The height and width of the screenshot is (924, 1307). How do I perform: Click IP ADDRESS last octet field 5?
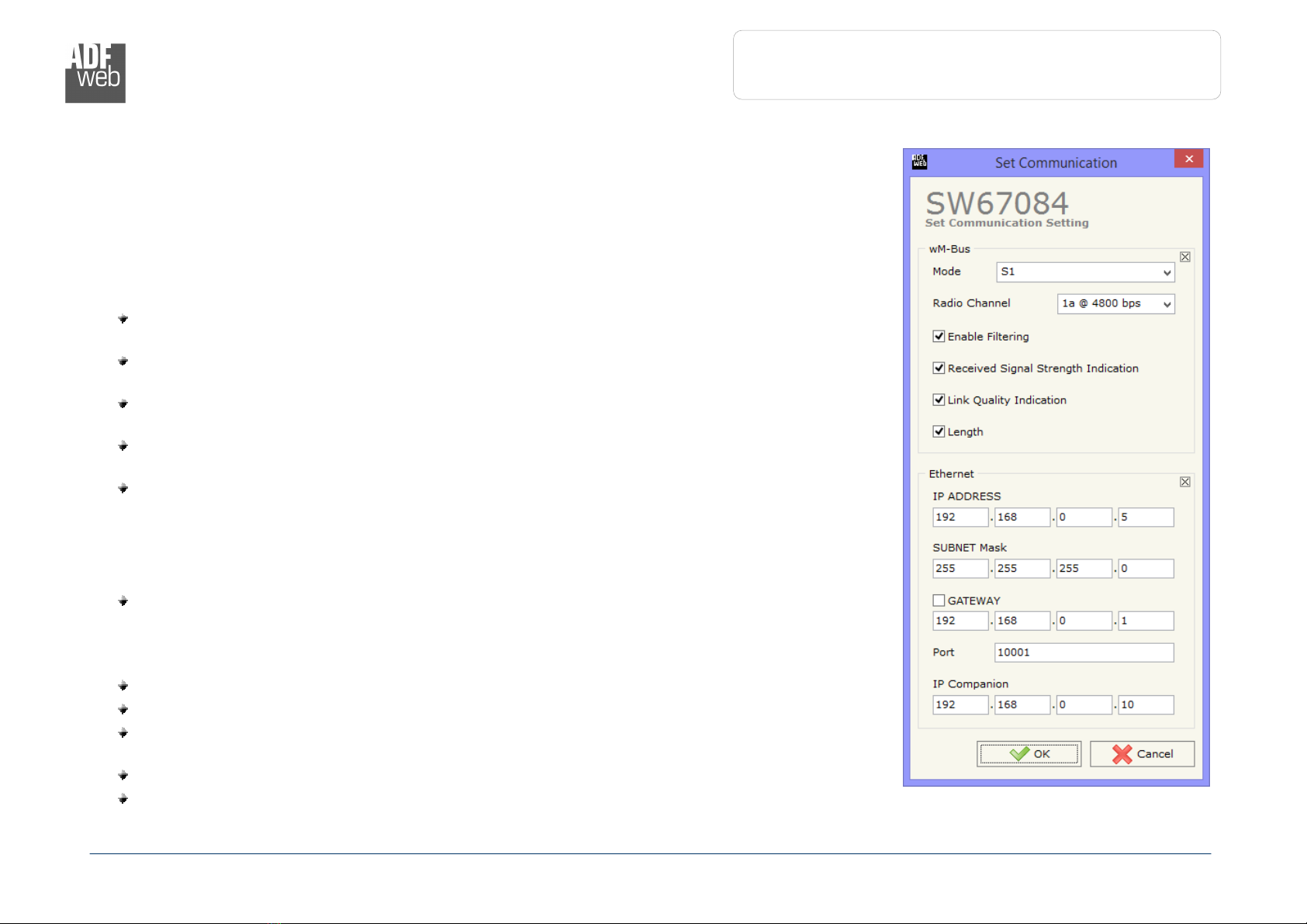pos(1146,517)
